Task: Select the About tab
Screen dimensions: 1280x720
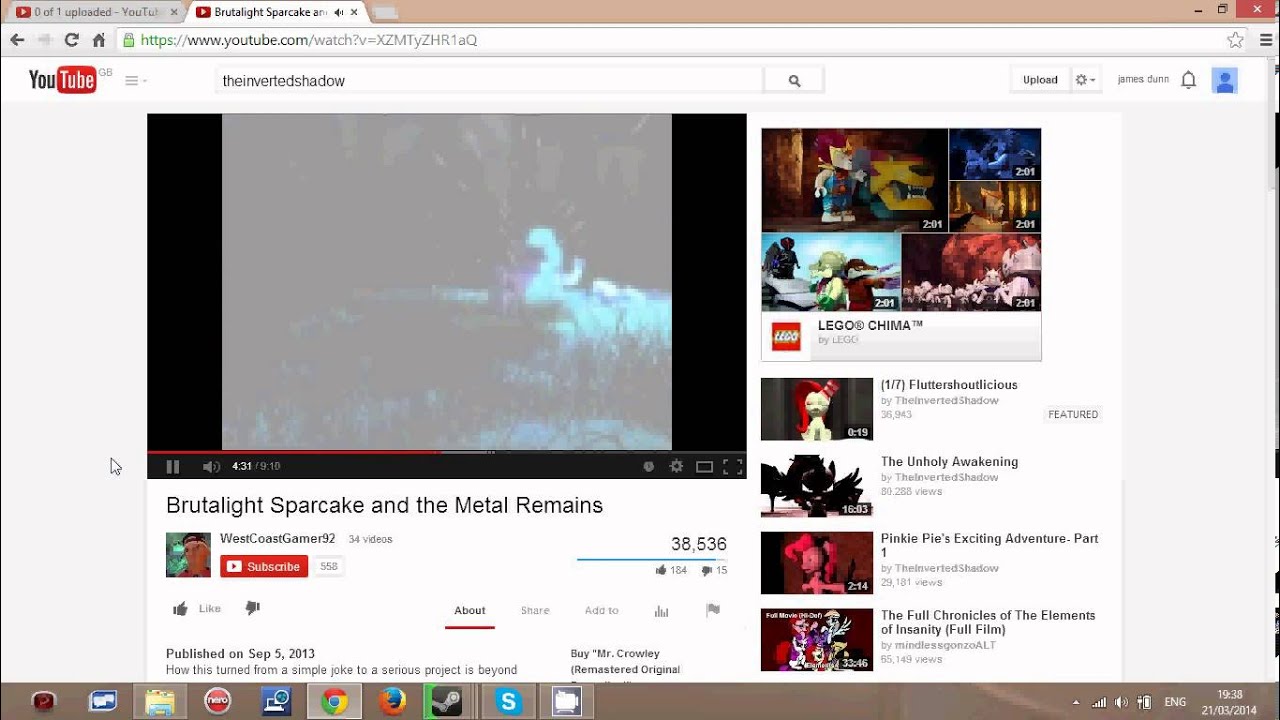Action: coord(470,610)
